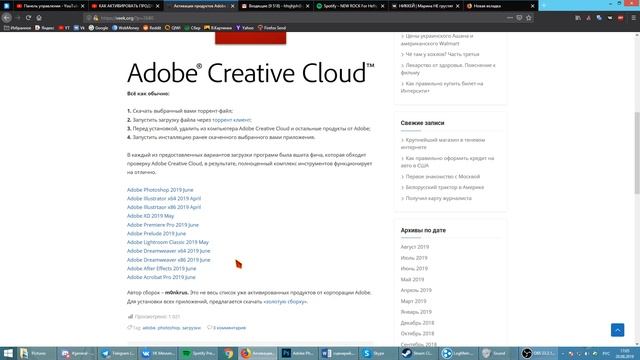
Task: Open the Декабрь 2018 archive
Action: tap(417, 323)
